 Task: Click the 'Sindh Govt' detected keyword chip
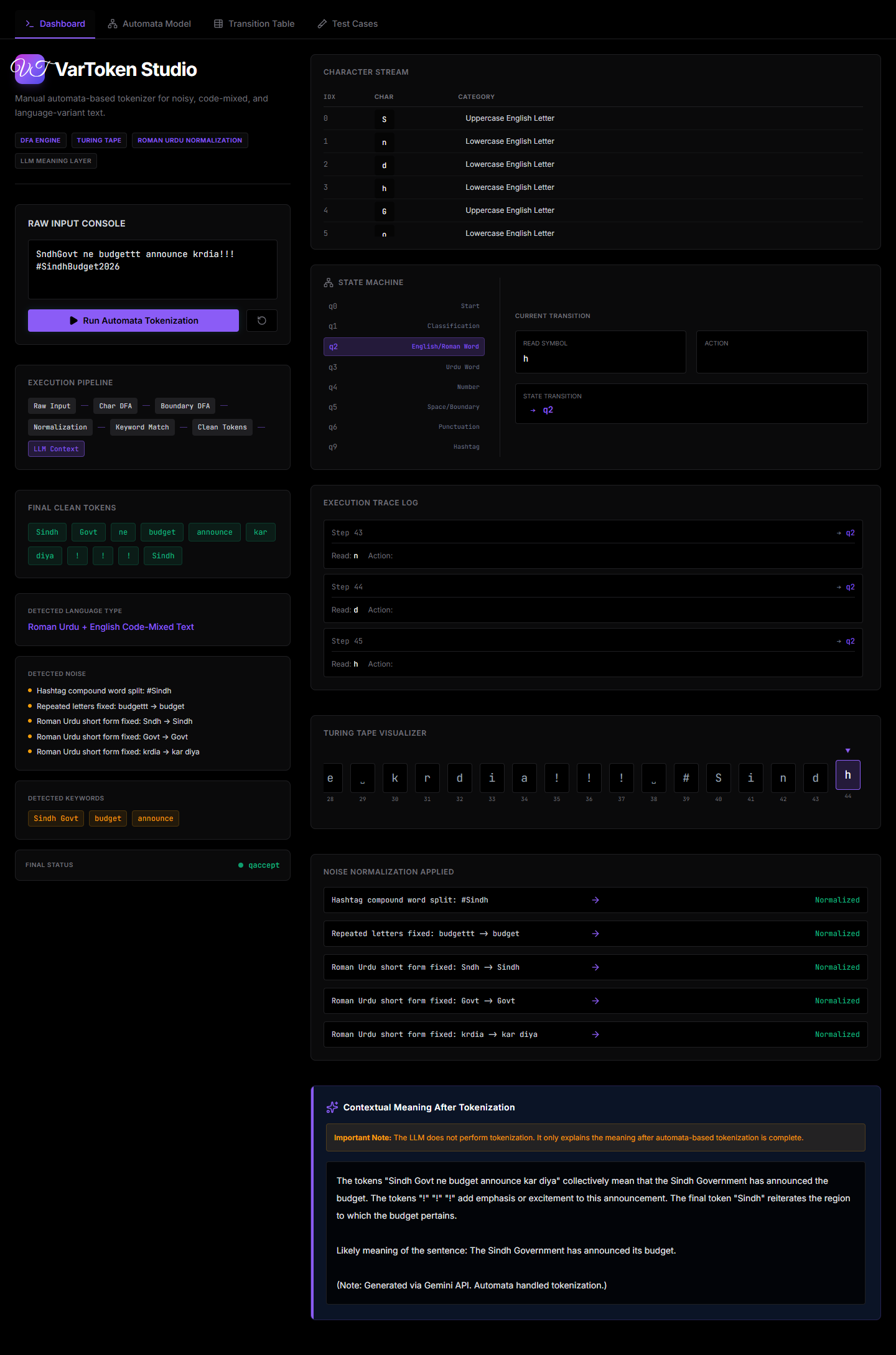(x=56, y=818)
